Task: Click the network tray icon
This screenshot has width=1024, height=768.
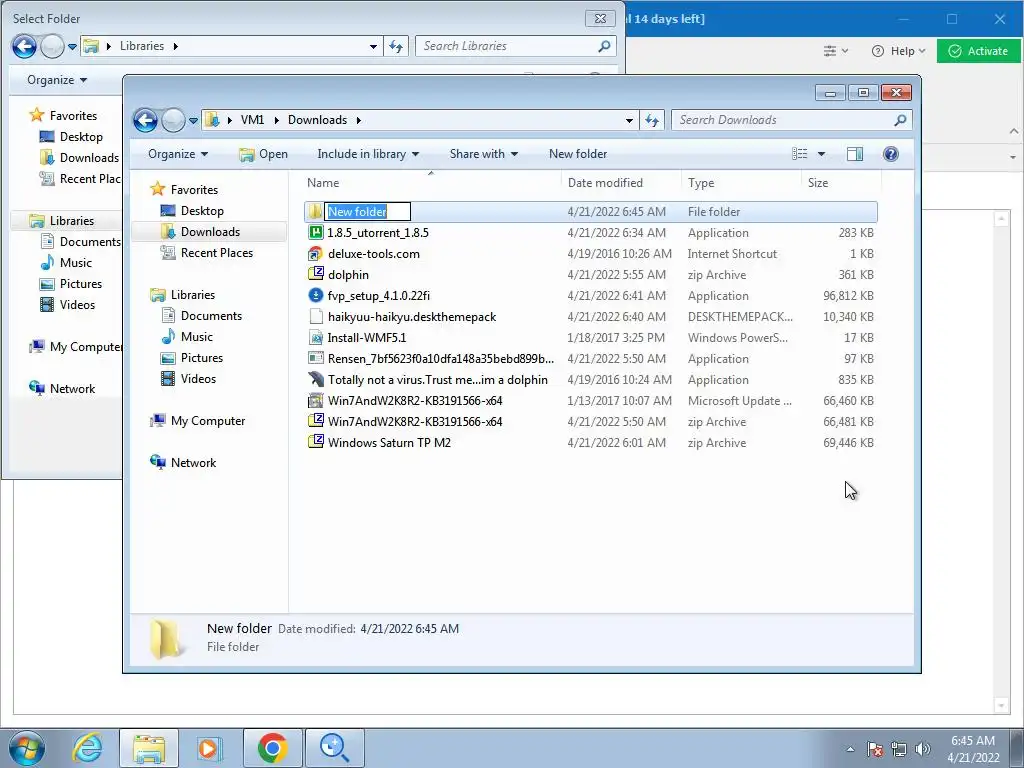Action: [899, 749]
